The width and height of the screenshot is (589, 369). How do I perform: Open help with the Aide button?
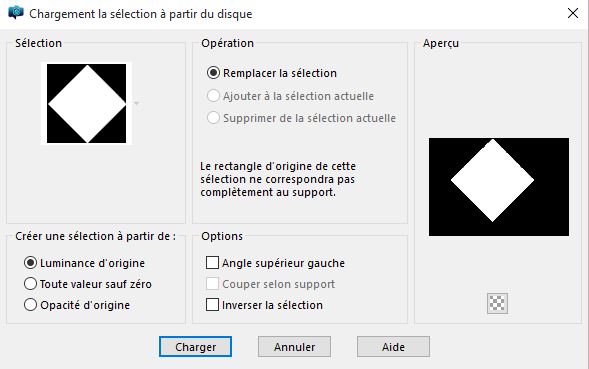coord(393,346)
